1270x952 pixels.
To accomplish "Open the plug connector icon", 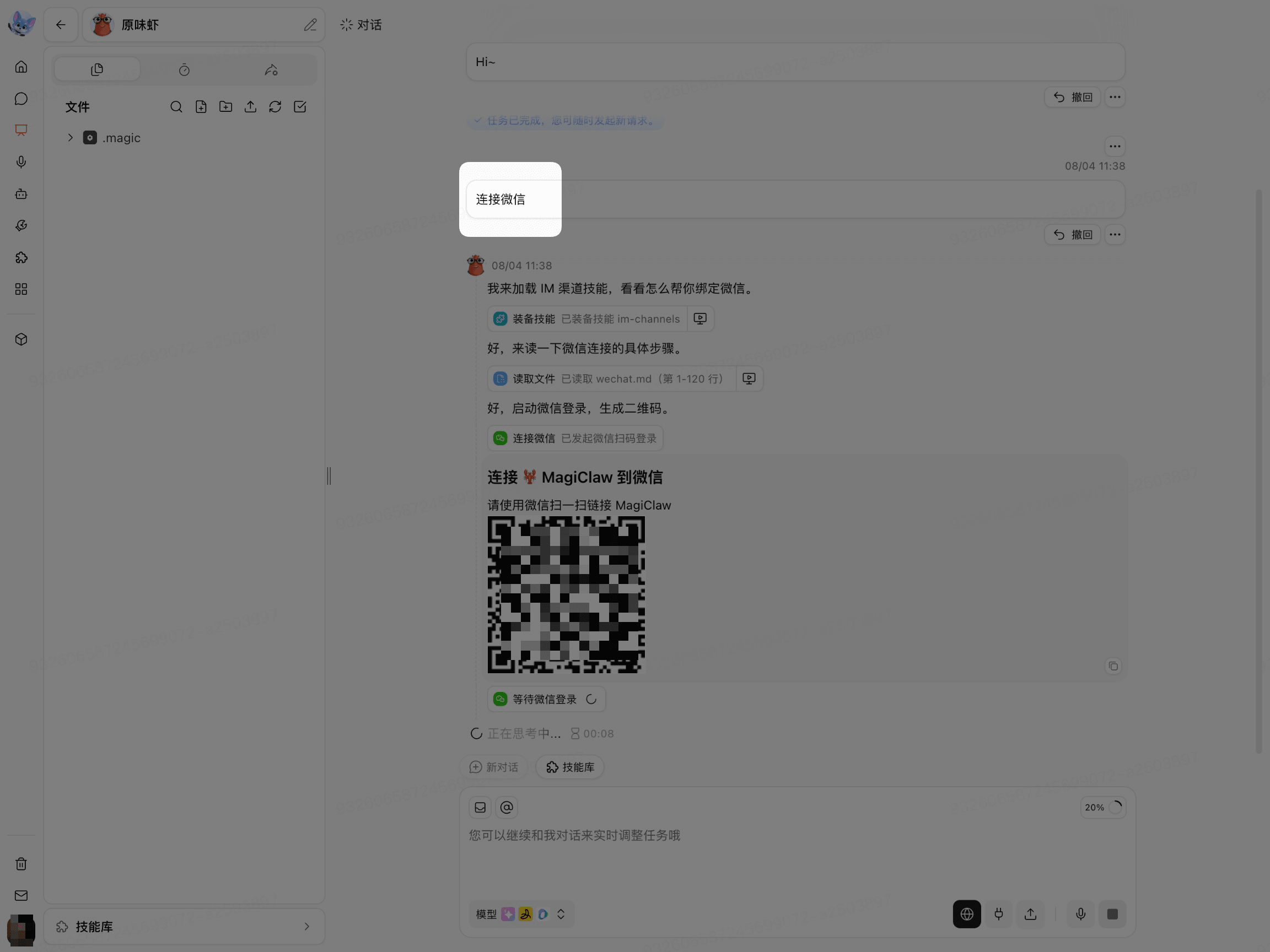I will coord(998,914).
